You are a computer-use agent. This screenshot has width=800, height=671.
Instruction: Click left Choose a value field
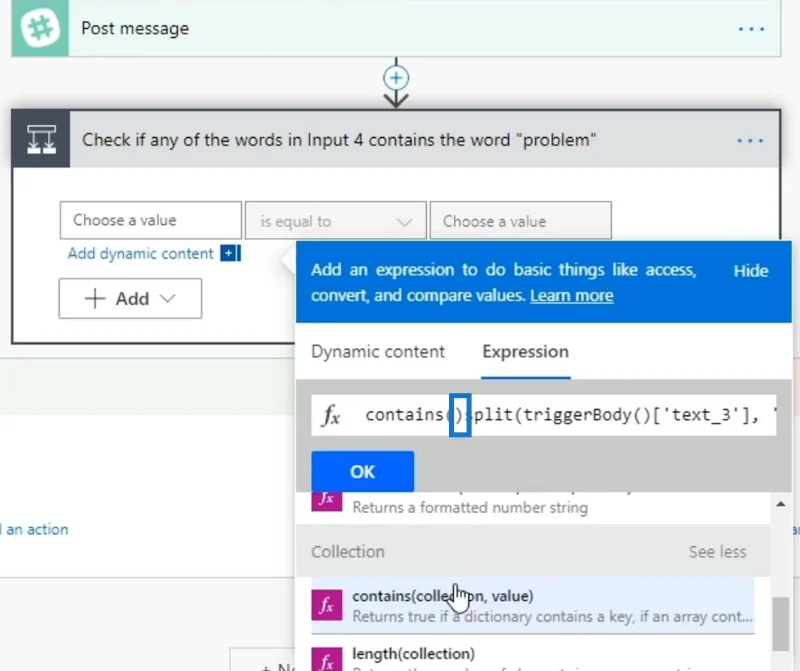coord(151,220)
